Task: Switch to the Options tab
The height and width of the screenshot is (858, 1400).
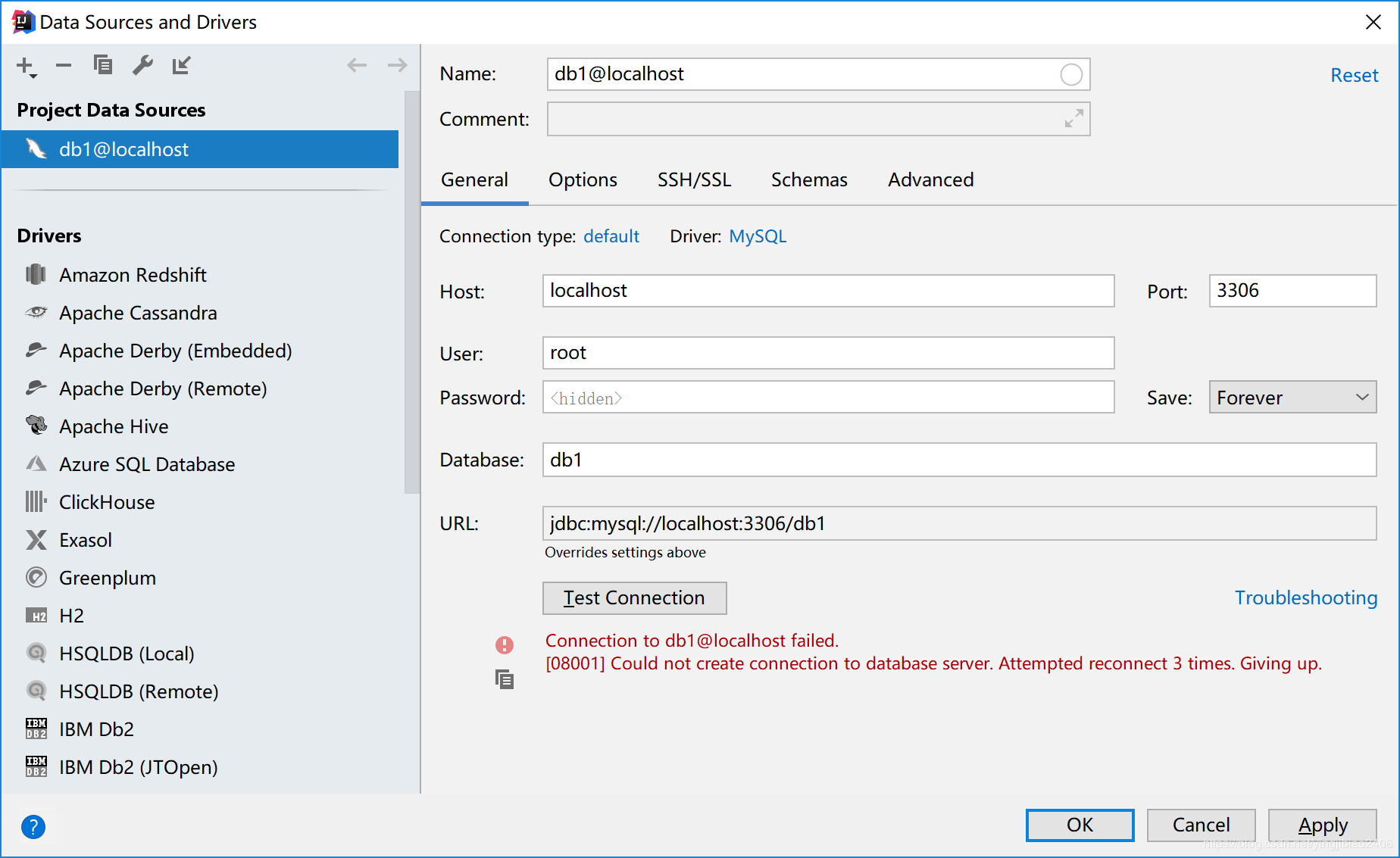Action: [x=583, y=180]
